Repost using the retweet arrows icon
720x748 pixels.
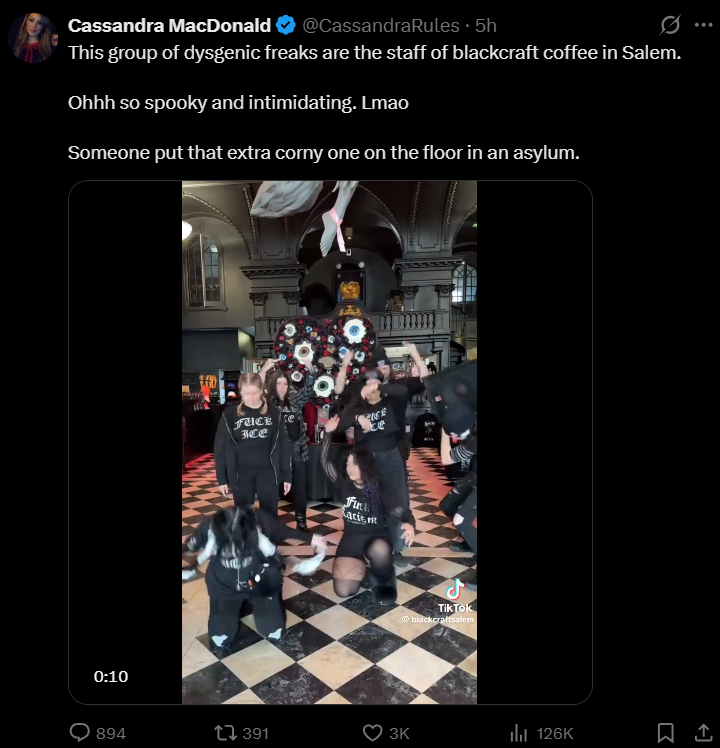pyautogui.click(x=225, y=732)
